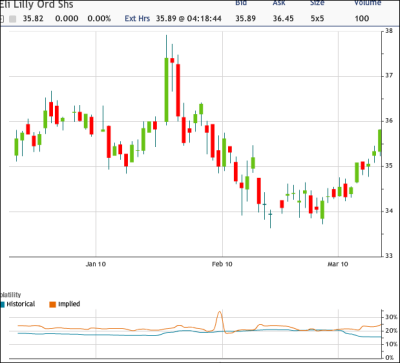This screenshot has width=400, height=363.
Task: Click the blue Historical legend swatch
Action: 2,304
